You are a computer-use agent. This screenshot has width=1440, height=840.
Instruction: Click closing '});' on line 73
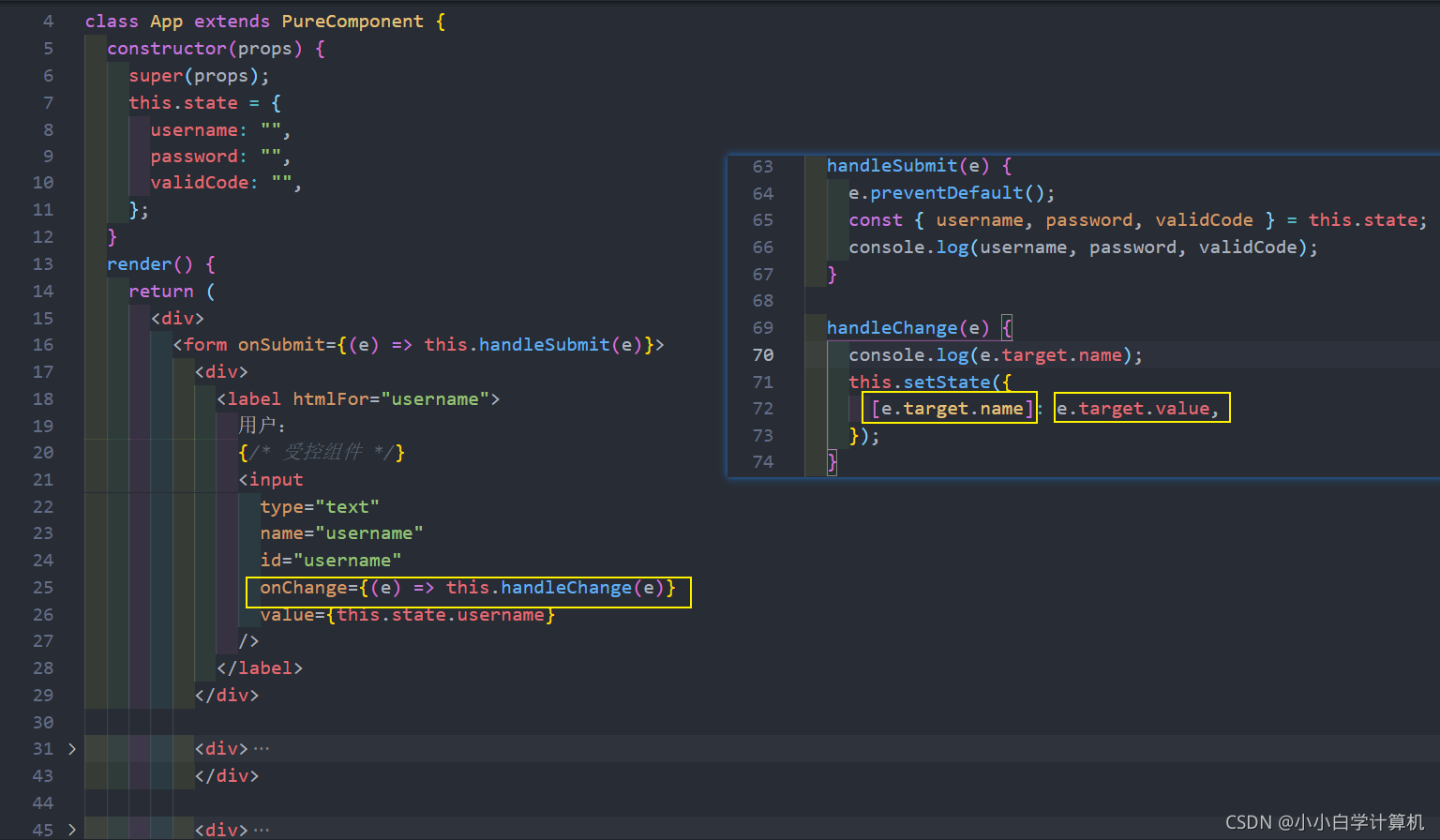tap(864, 436)
